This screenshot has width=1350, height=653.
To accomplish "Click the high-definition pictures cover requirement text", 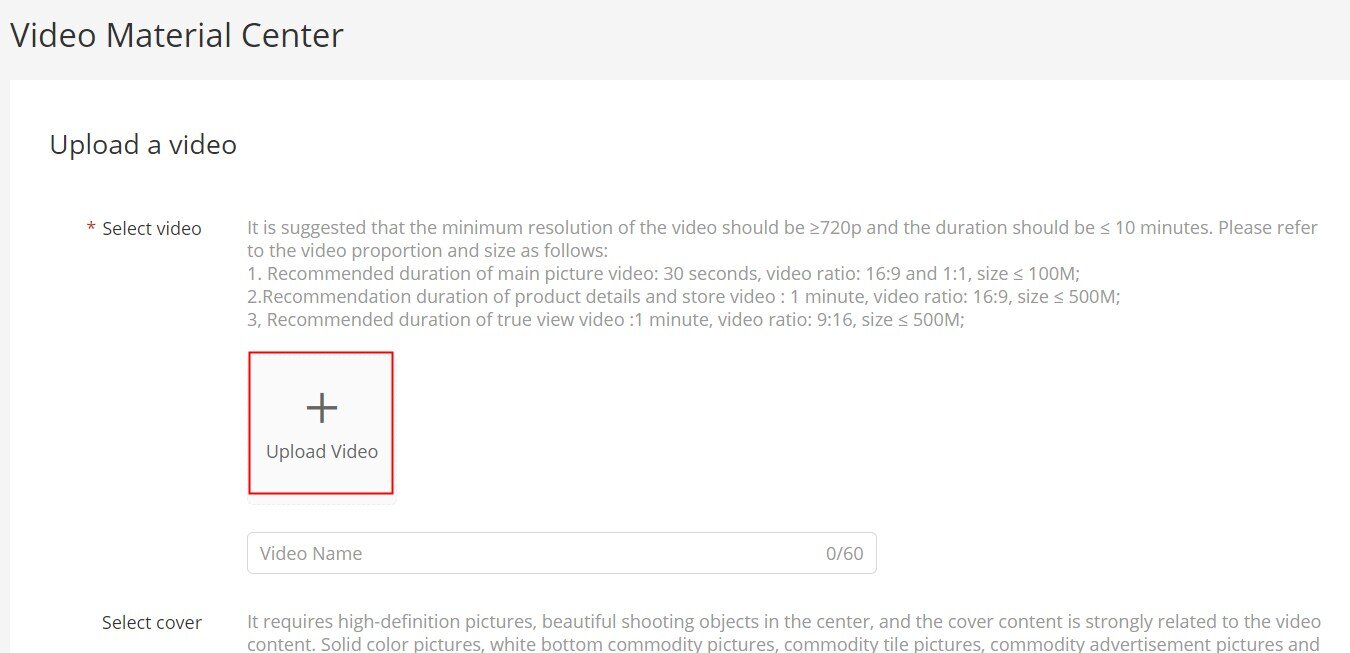I will coord(784,622).
